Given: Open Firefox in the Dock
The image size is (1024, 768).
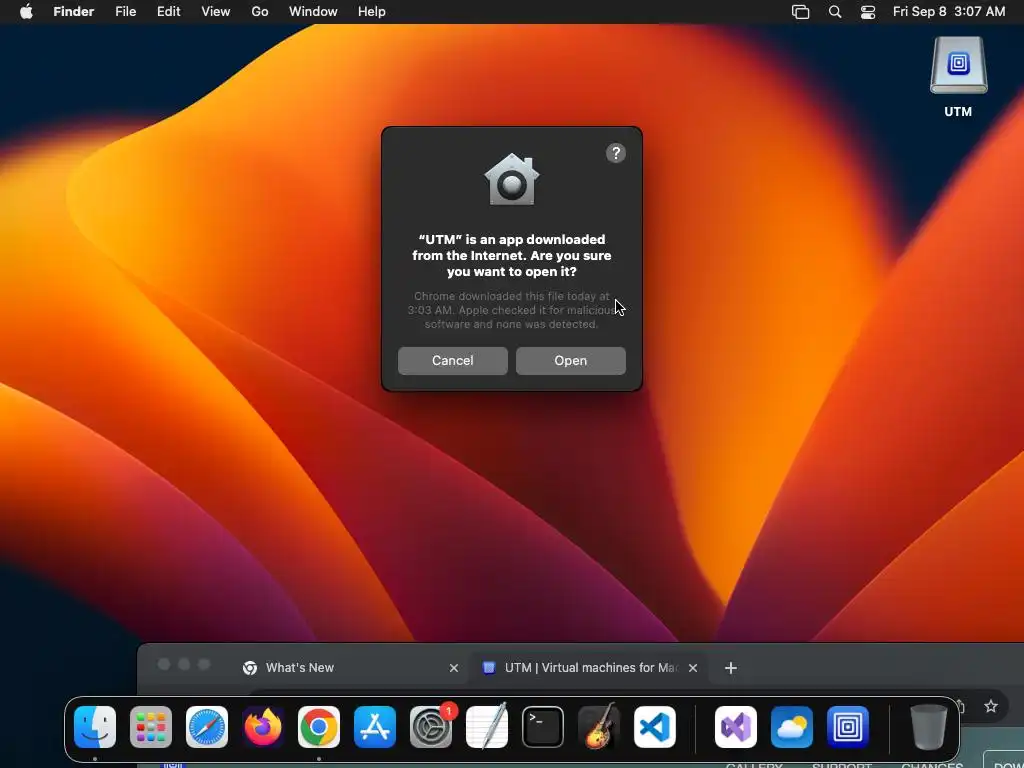Looking at the screenshot, I should (x=263, y=727).
